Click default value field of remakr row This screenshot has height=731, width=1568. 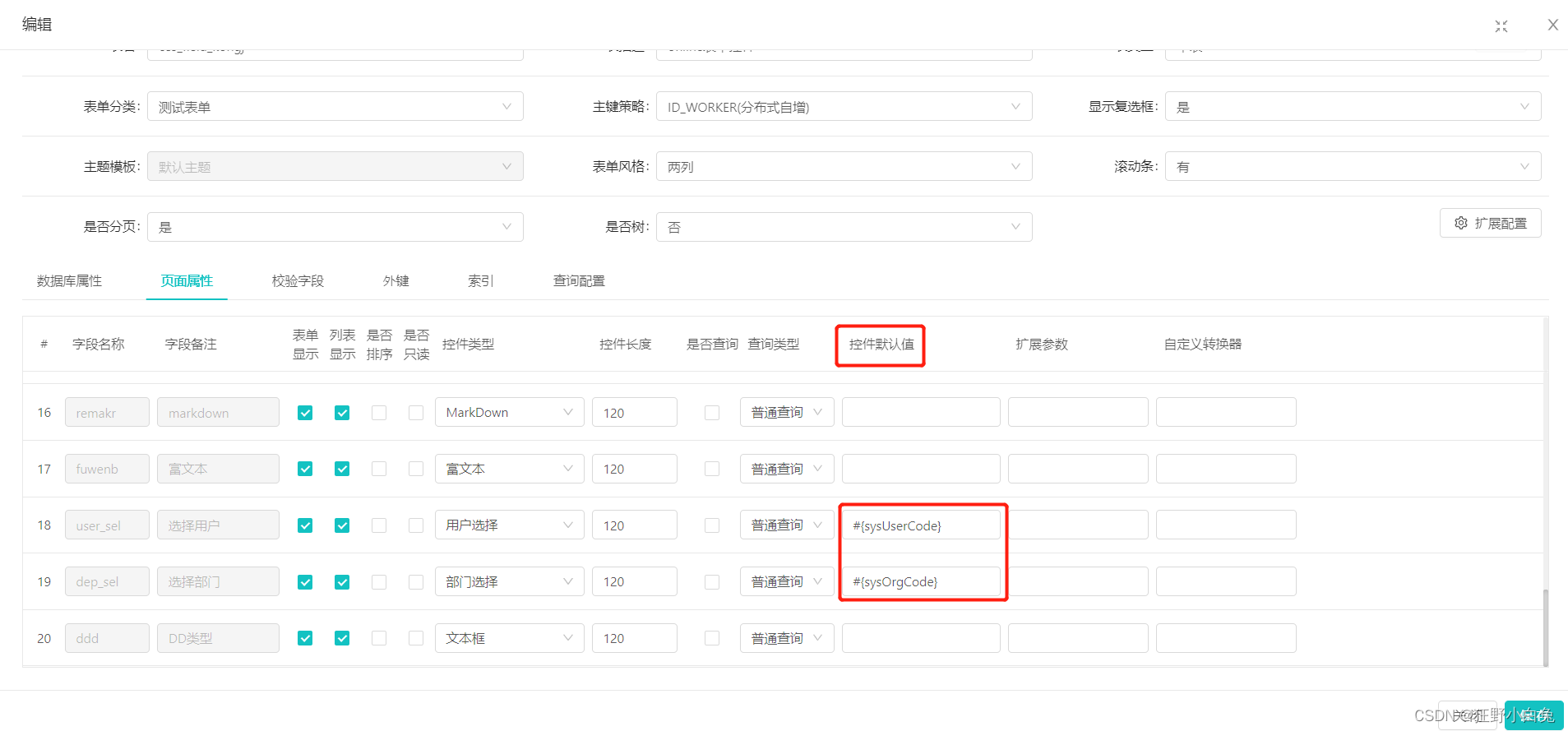pyautogui.click(x=921, y=412)
